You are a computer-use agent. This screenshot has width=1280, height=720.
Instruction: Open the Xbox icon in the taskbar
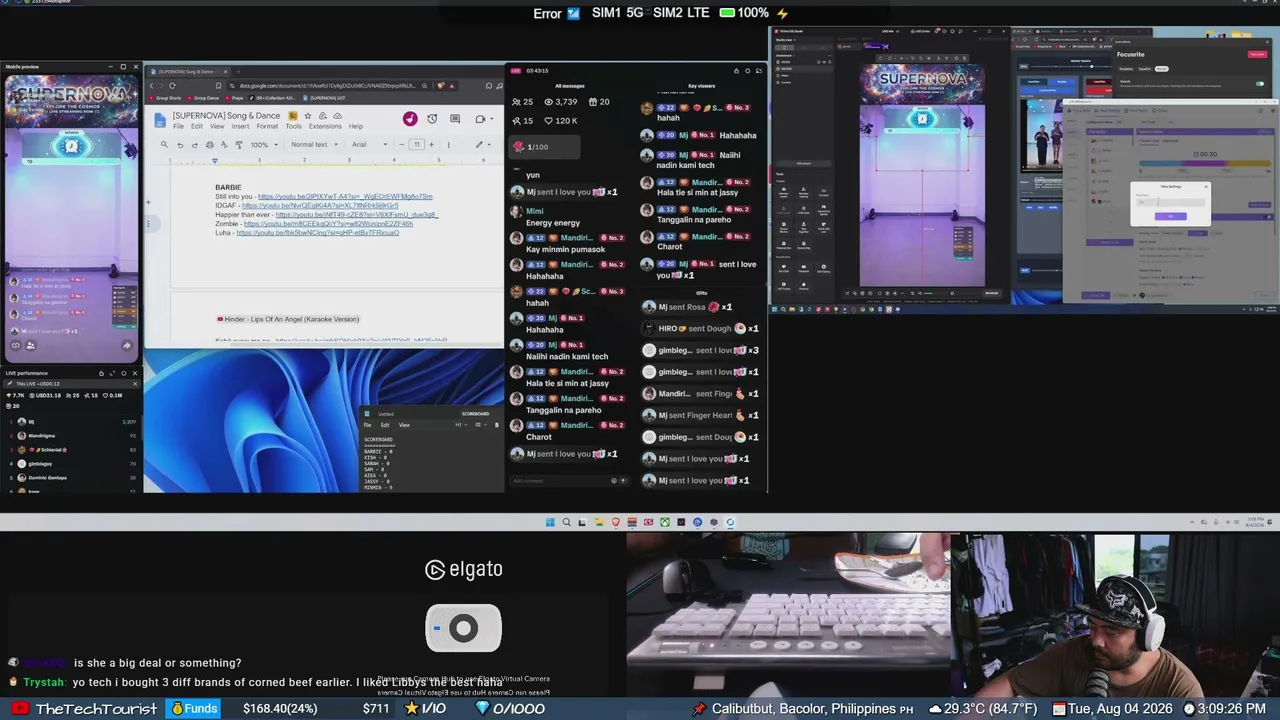point(664,522)
